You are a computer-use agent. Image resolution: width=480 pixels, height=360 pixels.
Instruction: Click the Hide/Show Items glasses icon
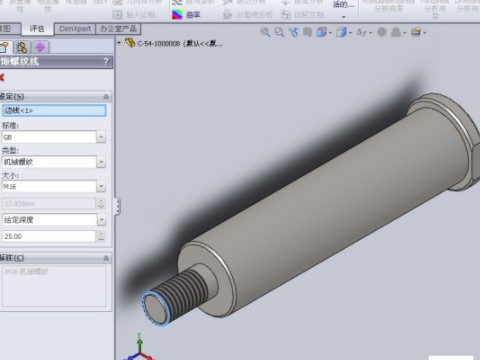(x=361, y=32)
